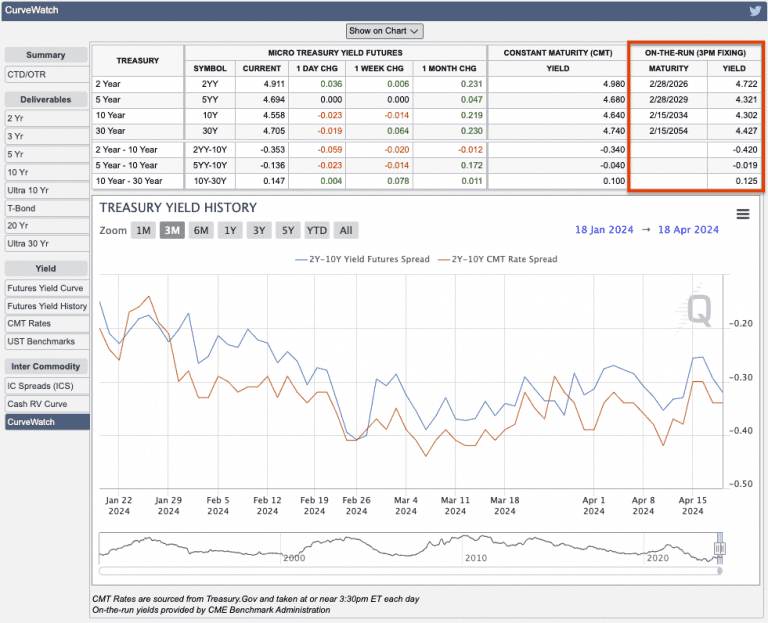The image size is (768, 623).
Task: Open the CMT Rates page
Action: [x=47, y=323]
